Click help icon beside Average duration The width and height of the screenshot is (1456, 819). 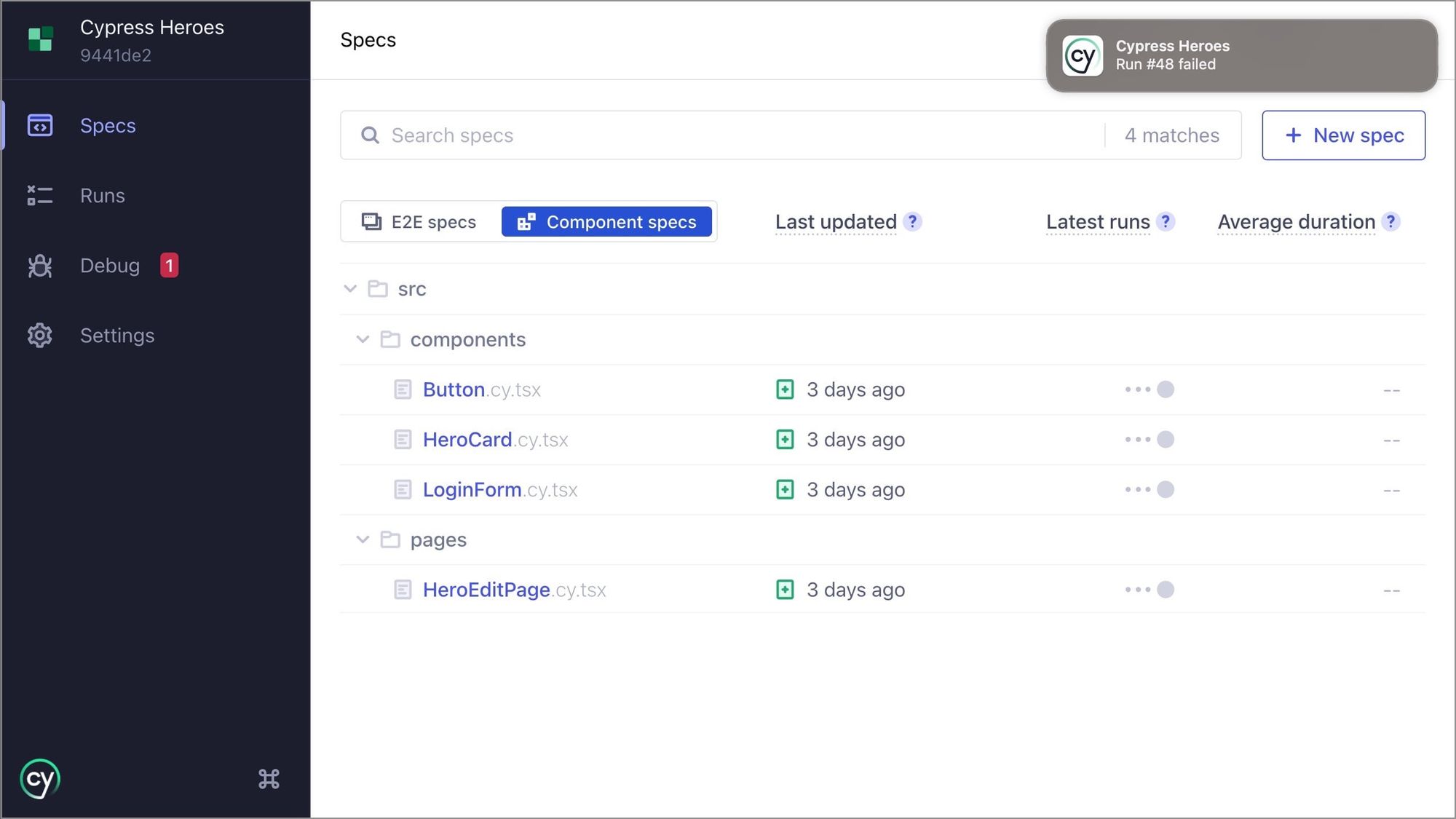click(1390, 221)
